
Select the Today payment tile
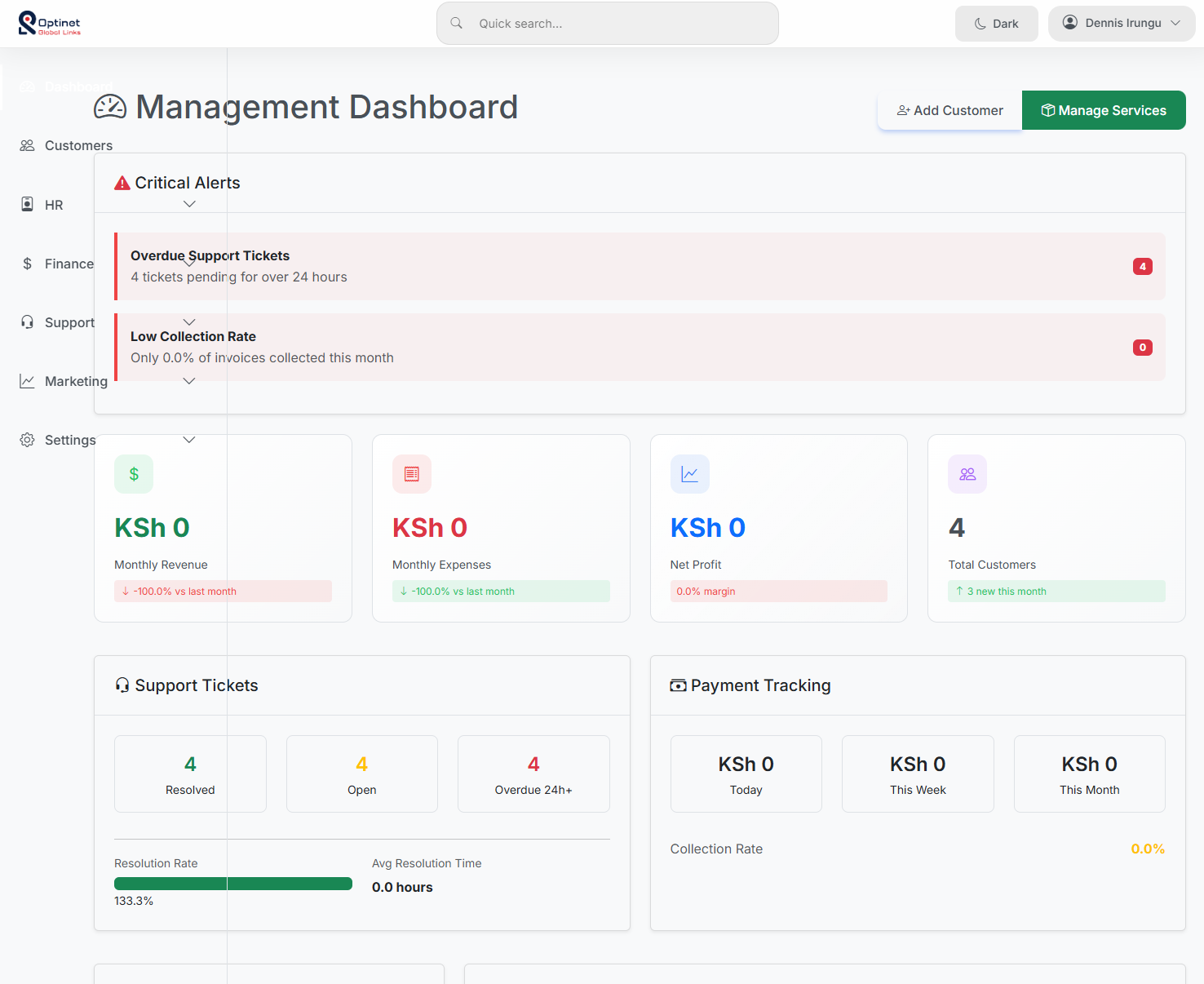click(746, 773)
